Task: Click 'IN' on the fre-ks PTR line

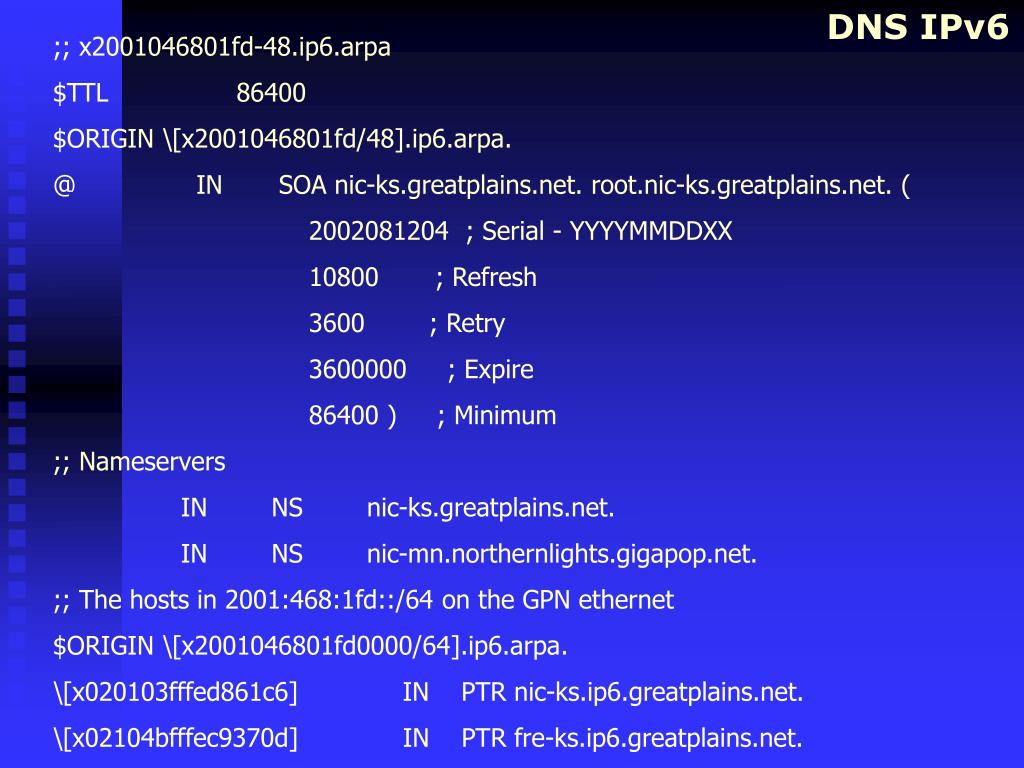Action: (x=415, y=739)
